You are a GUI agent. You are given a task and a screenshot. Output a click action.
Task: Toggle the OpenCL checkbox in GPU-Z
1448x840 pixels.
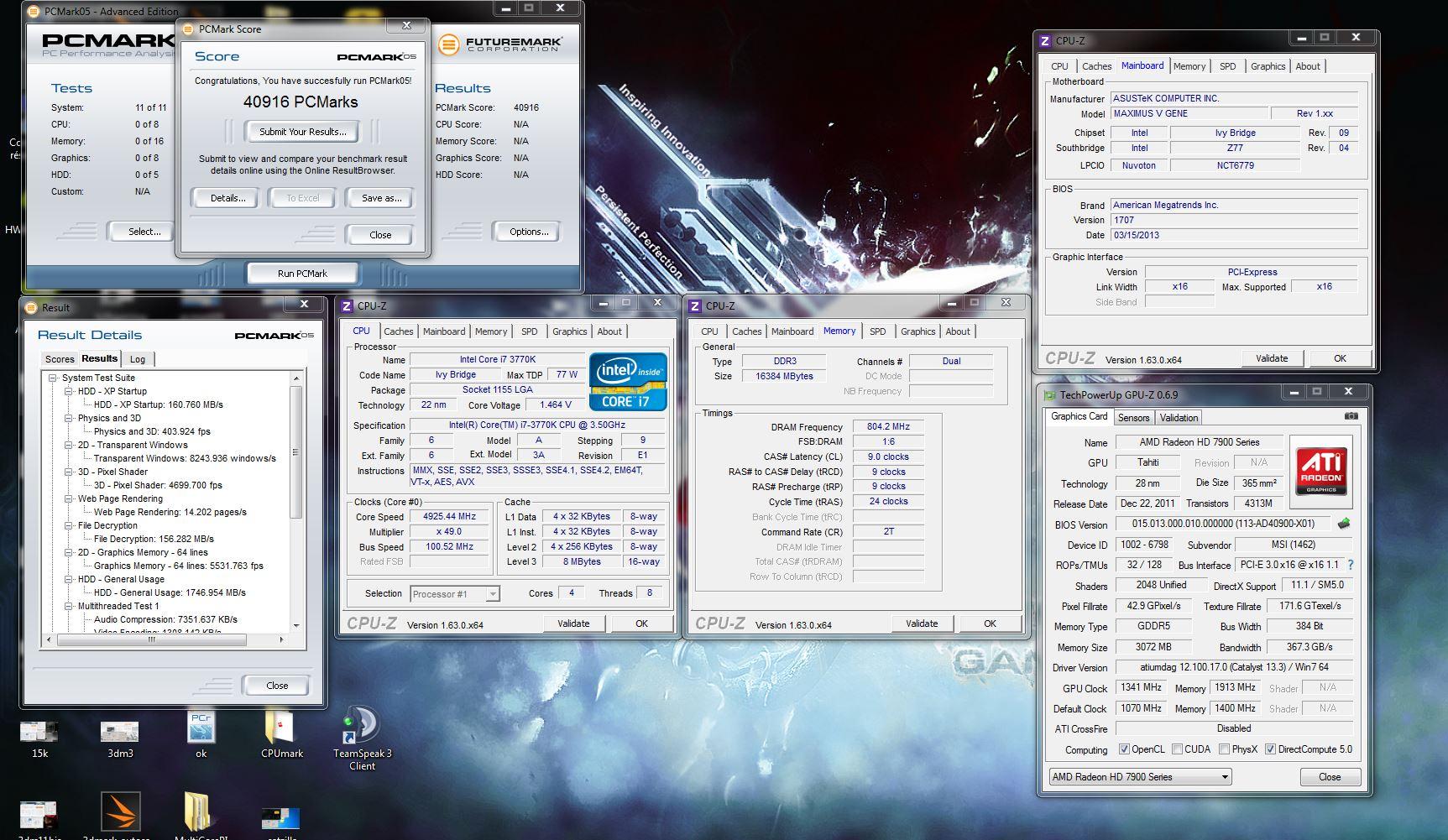click(x=1125, y=749)
